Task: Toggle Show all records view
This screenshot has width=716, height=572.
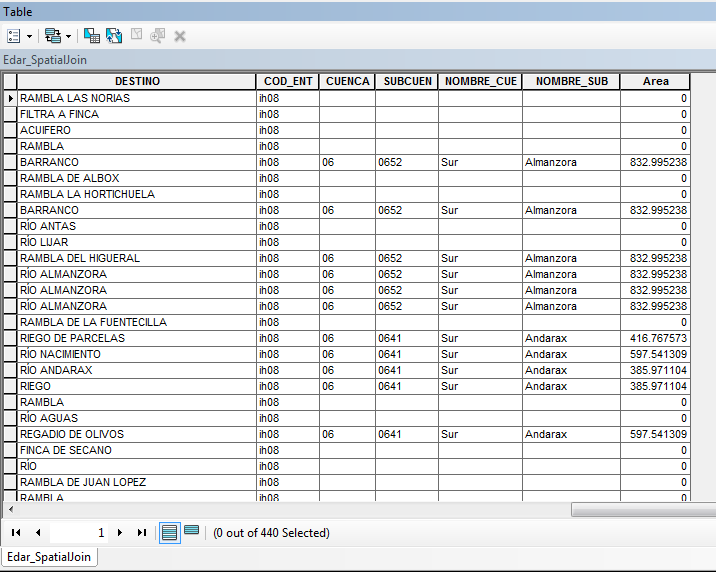Action: click(x=170, y=533)
